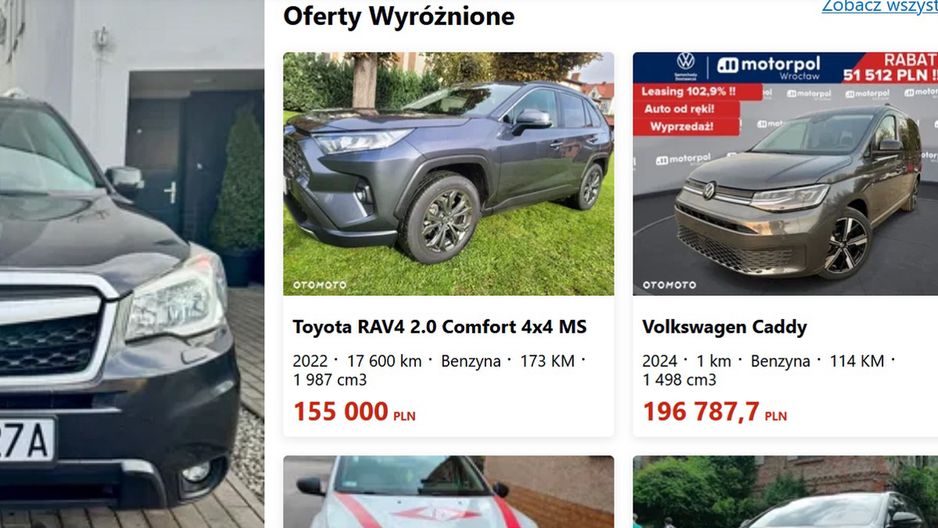Click OTOMOTO watermark on the Caddy photo
Screen dimensions: 938x528
(669, 285)
